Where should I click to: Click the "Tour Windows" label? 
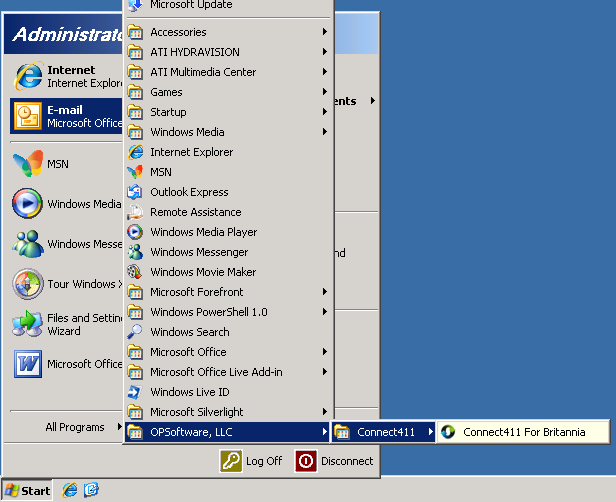84,284
